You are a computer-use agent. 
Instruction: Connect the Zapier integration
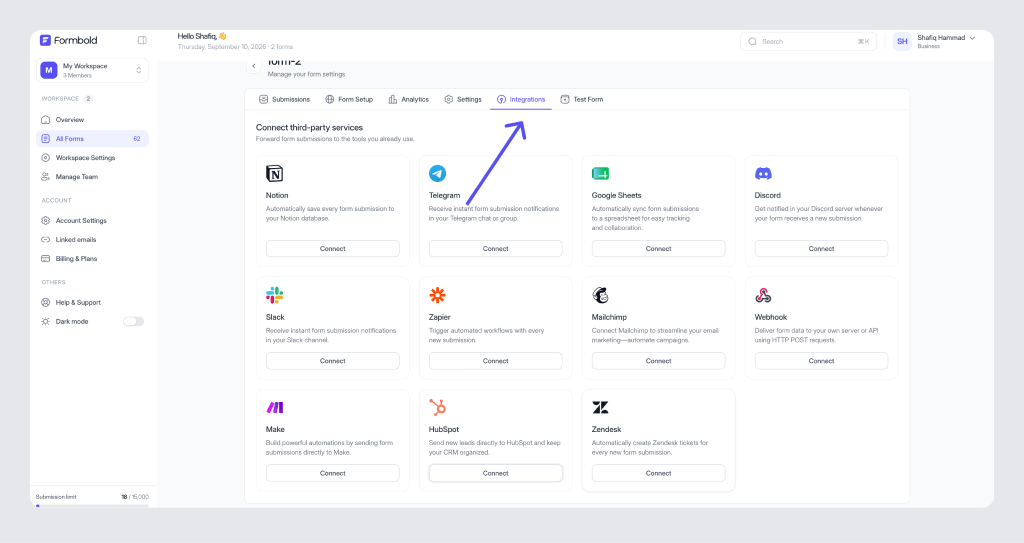coord(496,361)
